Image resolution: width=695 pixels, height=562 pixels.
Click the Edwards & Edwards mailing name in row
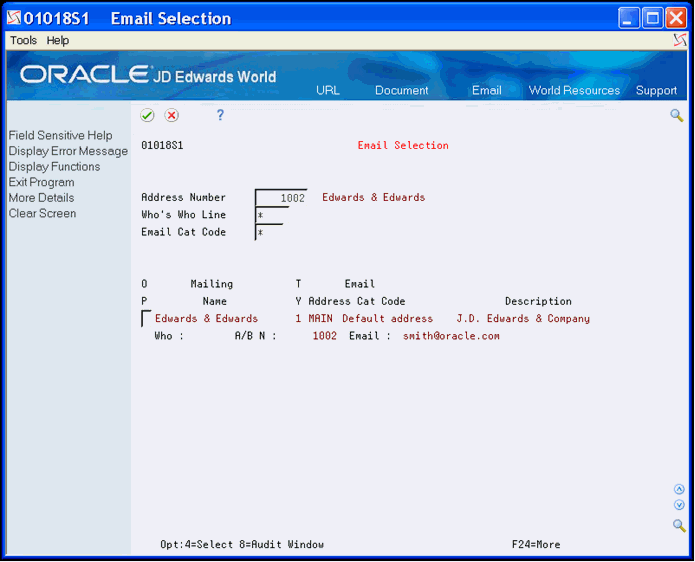pyautogui.click(x=206, y=319)
